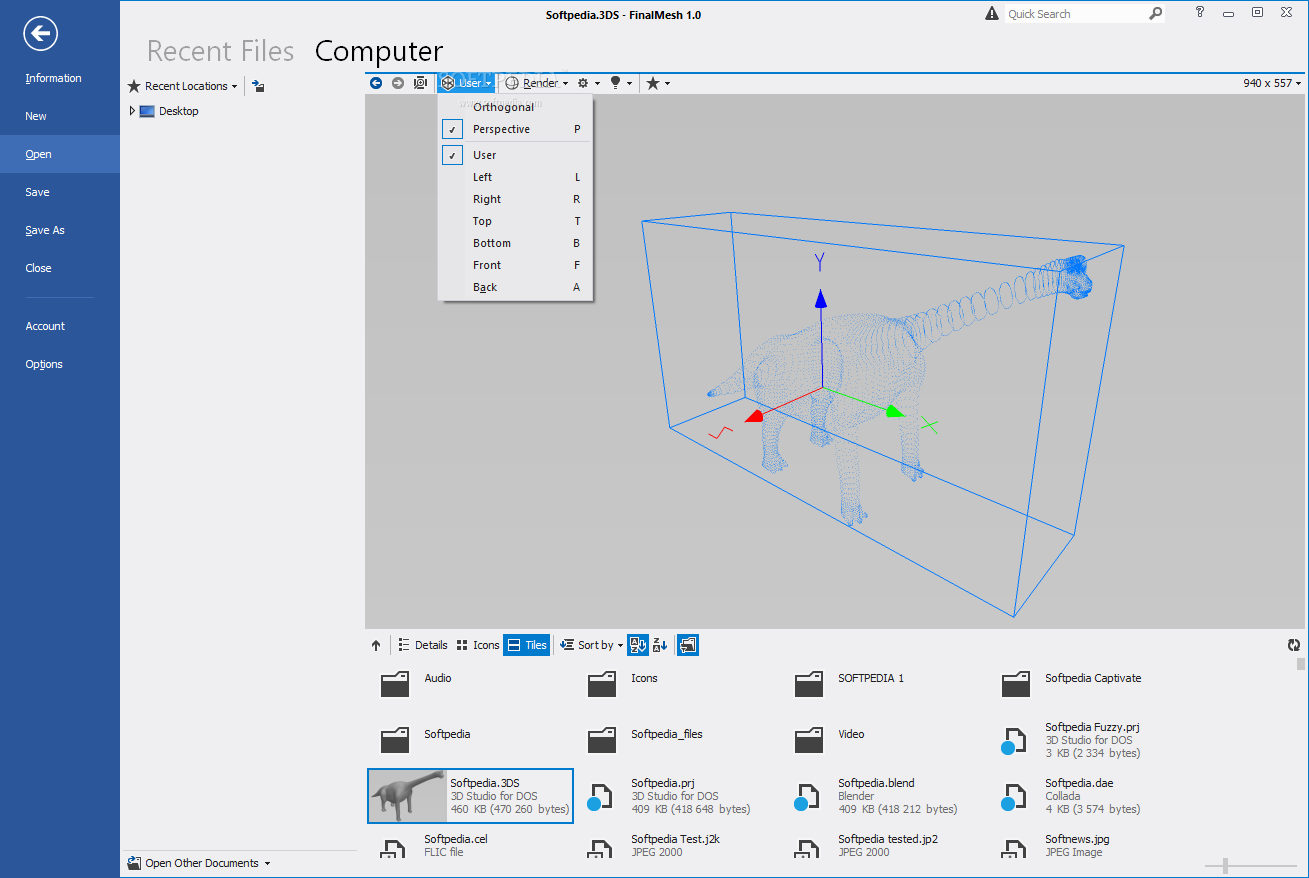Image resolution: width=1309 pixels, height=878 pixels.
Task: Click in the Quick Search field
Action: [x=1075, y=14]
